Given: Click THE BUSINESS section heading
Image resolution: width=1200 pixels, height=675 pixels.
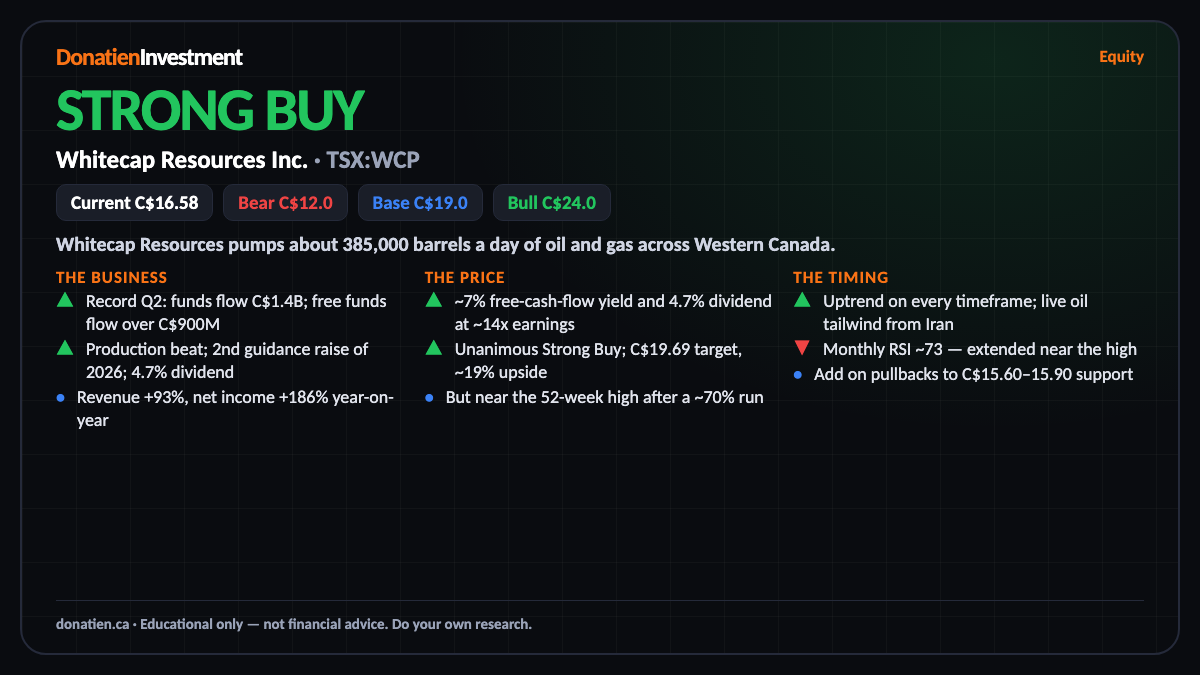Looking at the screenshot, I should [x=112, y=277].
